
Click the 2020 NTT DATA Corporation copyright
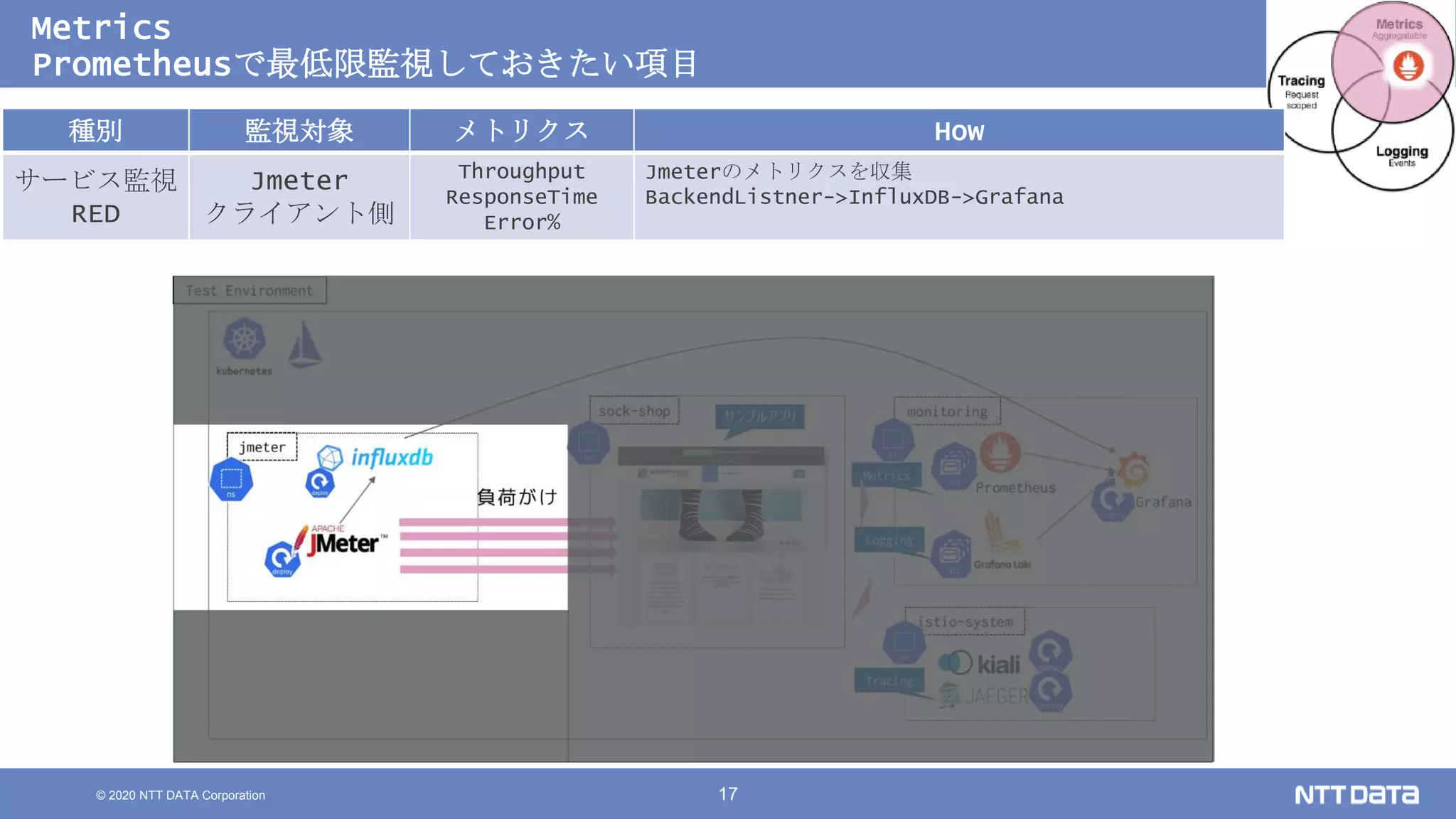[x=181, y=796]
